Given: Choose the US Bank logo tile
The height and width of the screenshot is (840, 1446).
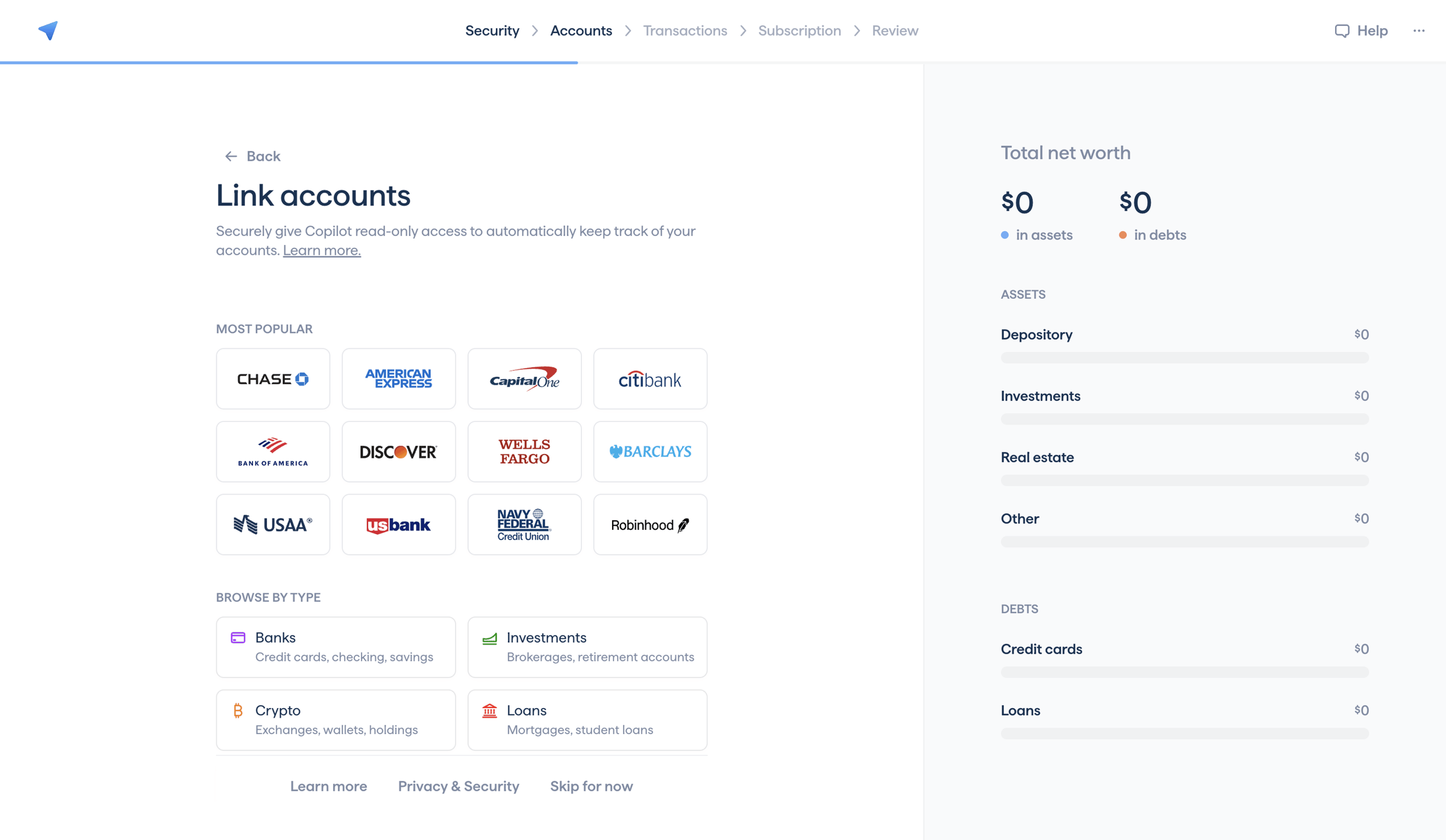Looking at the screenshot, I should pyautogui.click(x=399, y=524).
